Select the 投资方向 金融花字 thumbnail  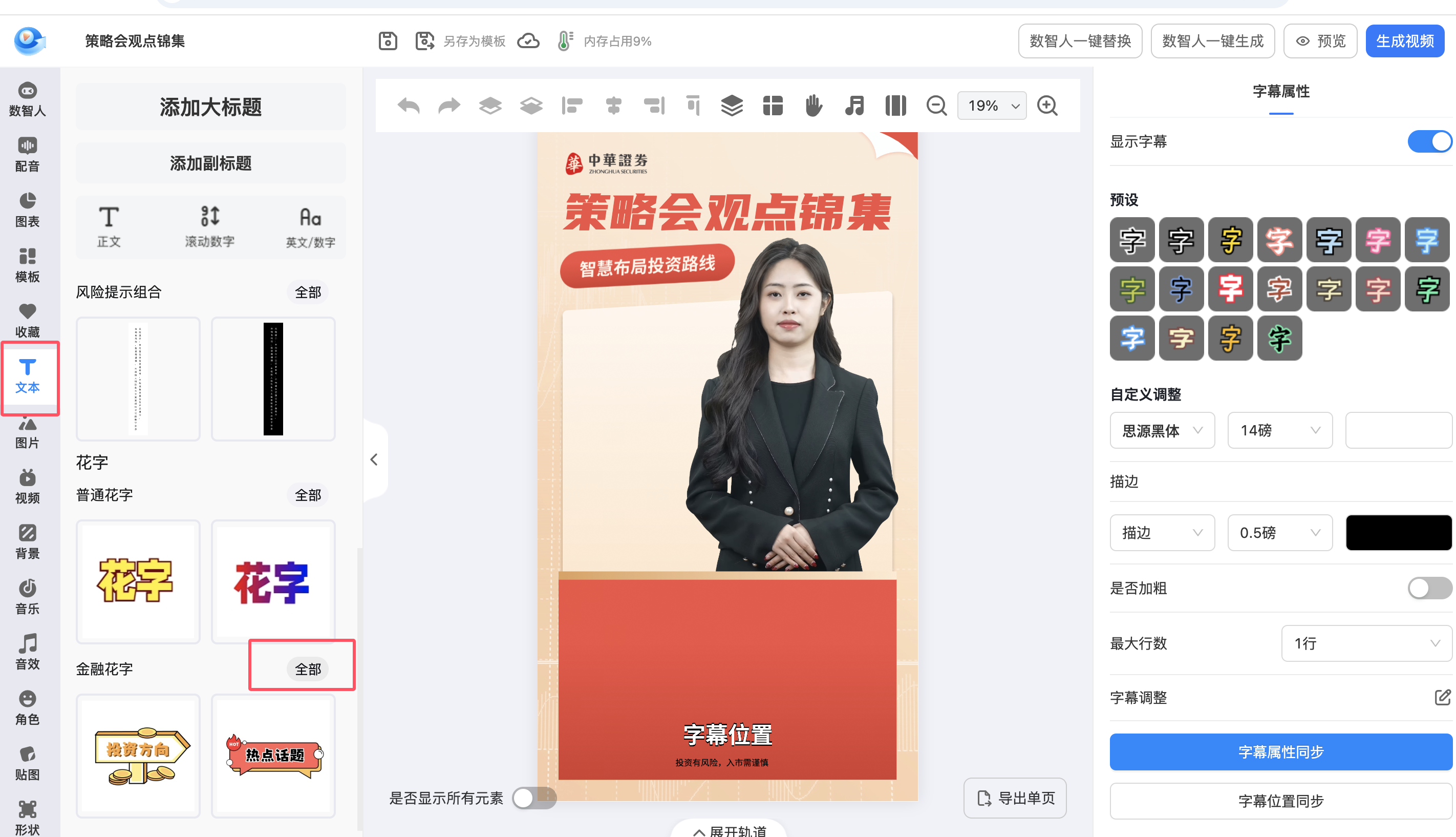point(138,756)
